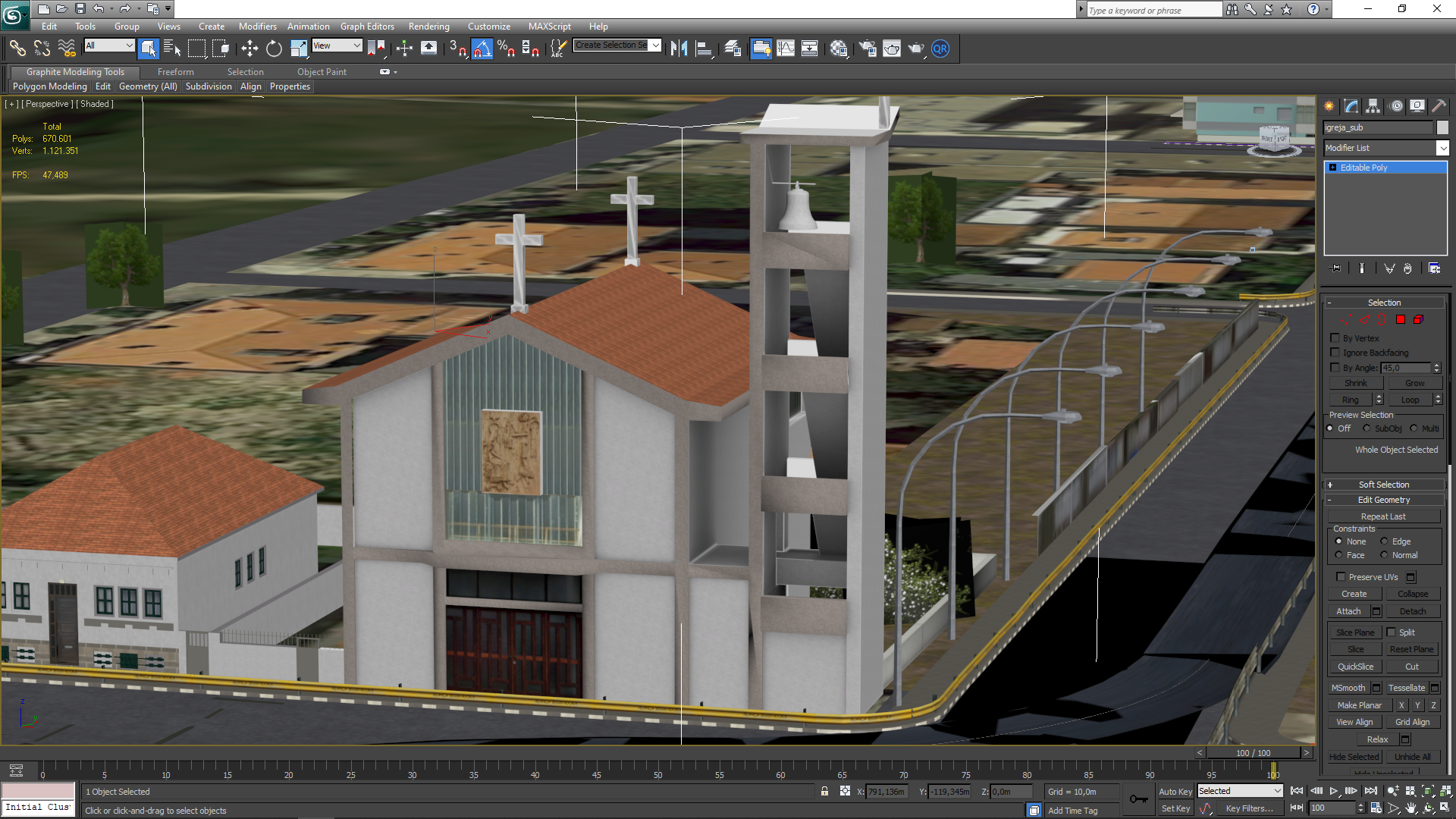Collapse the Selection rollout
The image size is (1456, 819).
click(1384, 303)
